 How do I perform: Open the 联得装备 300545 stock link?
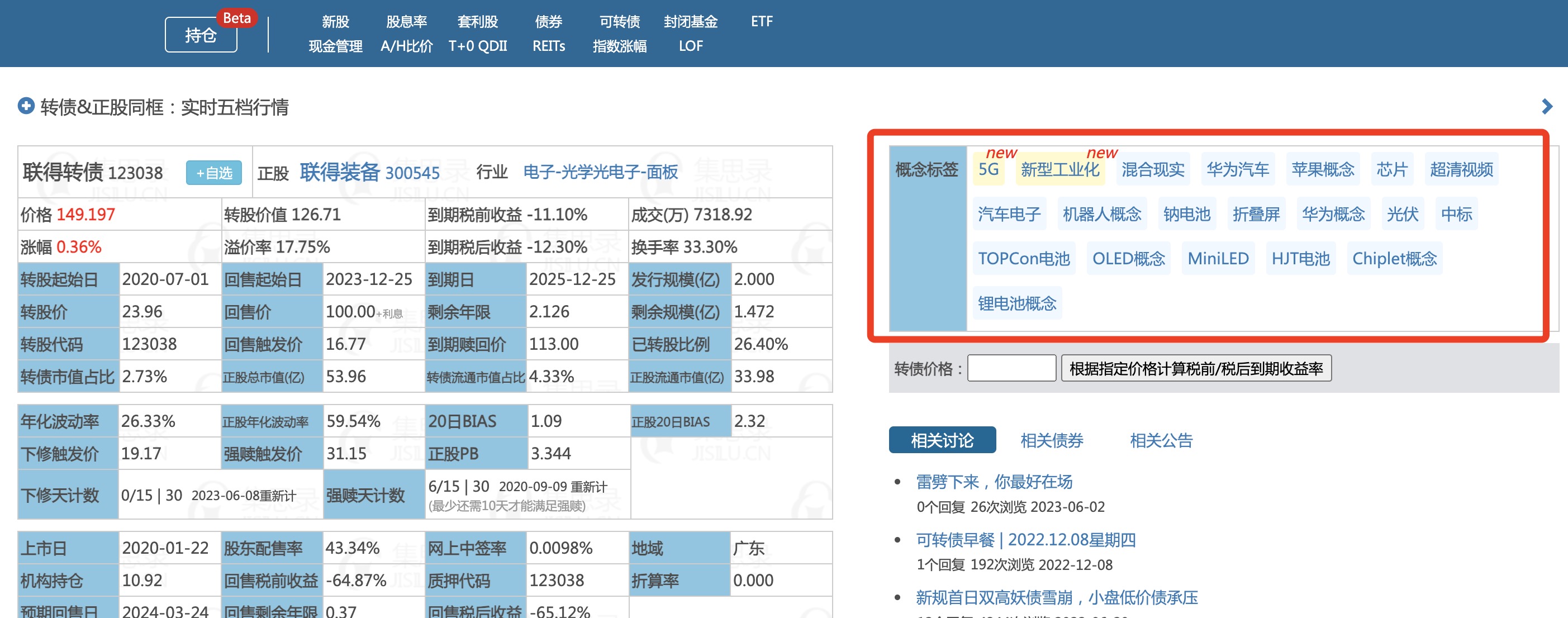pyautogui.click(x=369, y=173)
